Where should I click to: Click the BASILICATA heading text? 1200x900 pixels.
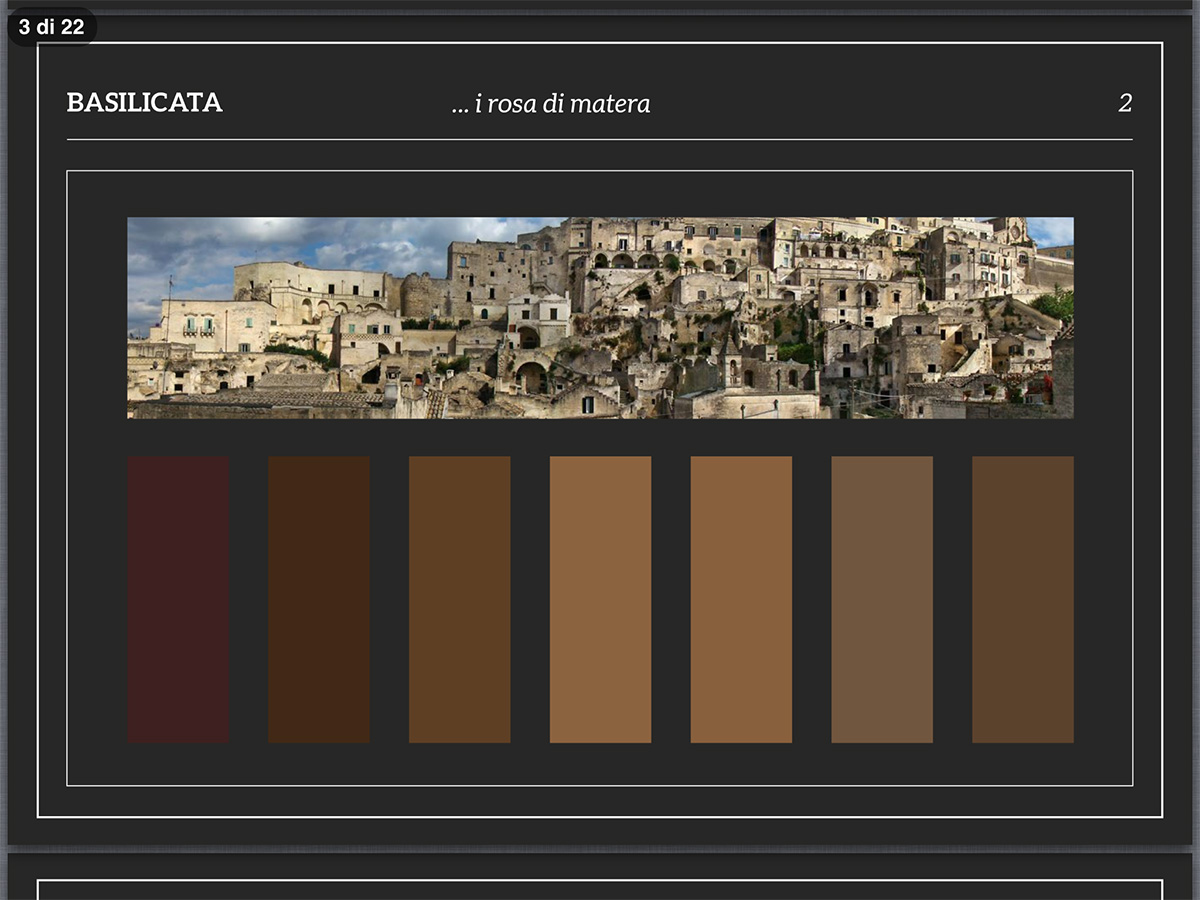pyautogui.click(x=144, y=103)
